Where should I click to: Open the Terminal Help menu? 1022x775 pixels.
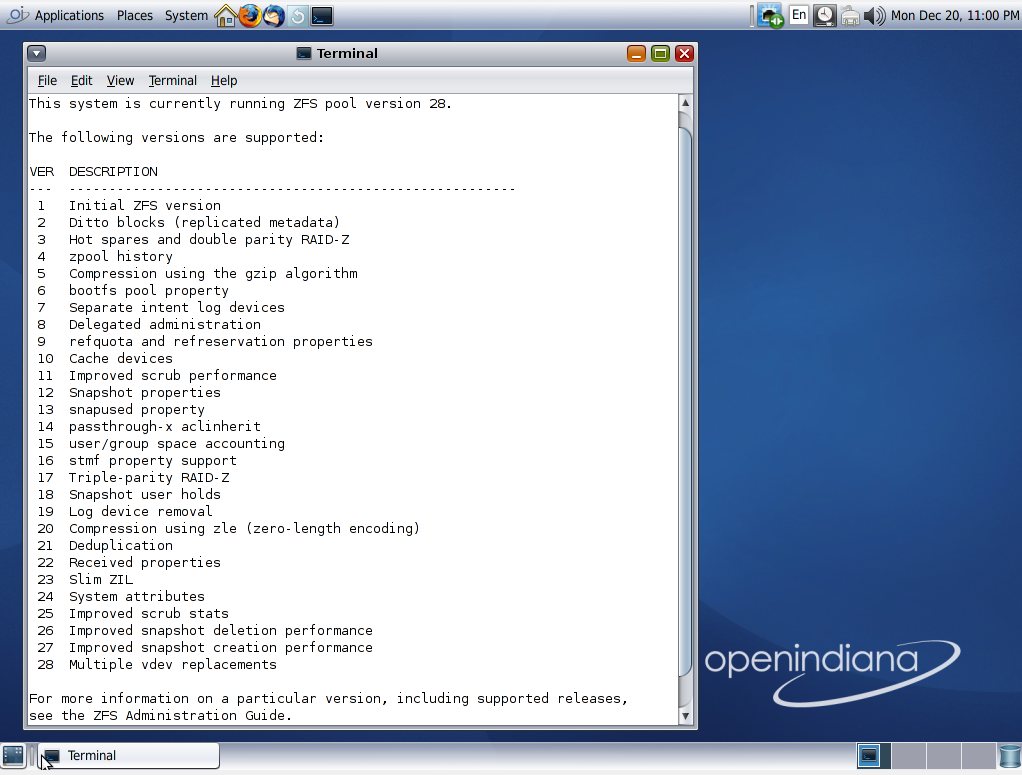pos(224,81)
